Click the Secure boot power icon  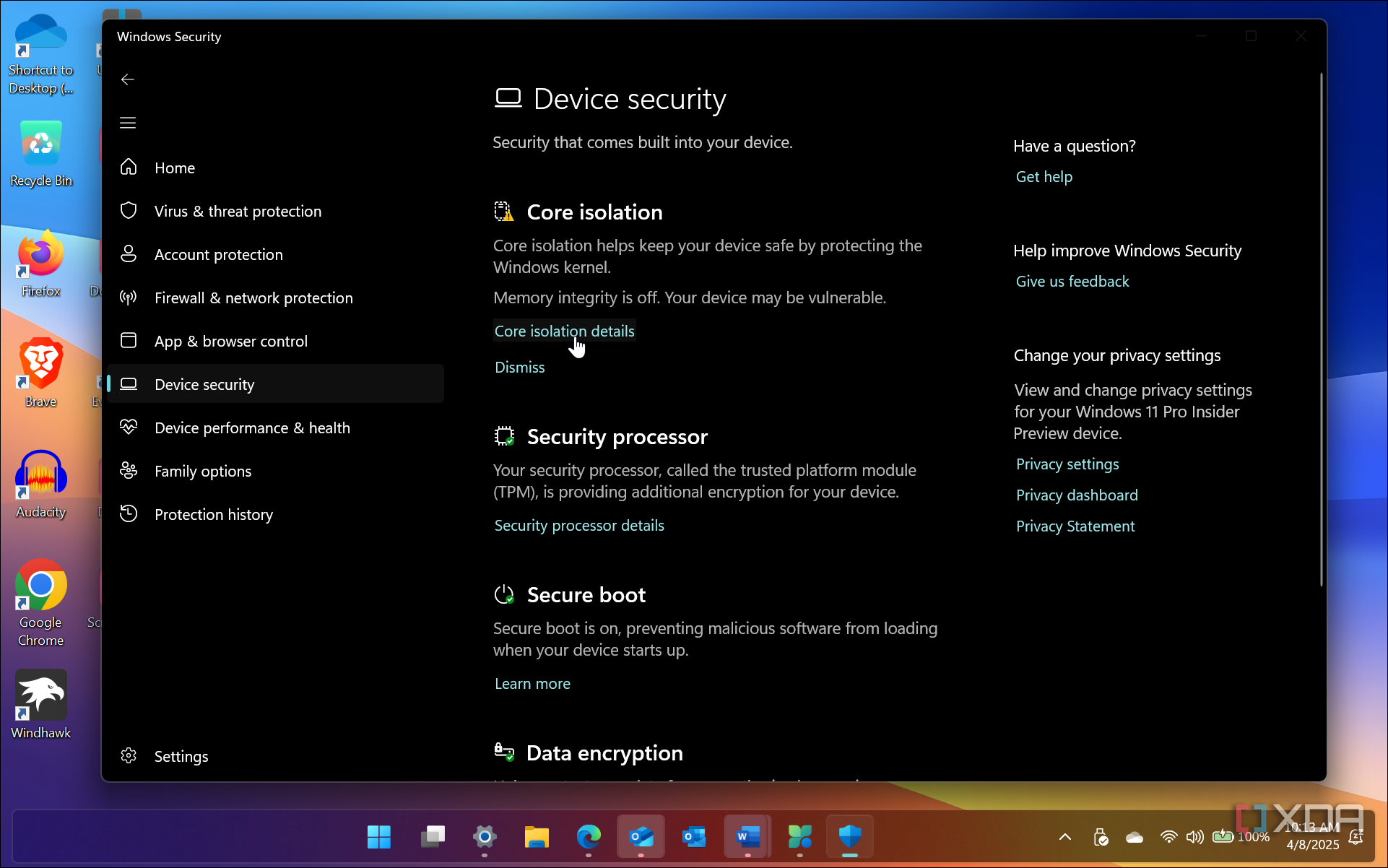click(504, 595)
